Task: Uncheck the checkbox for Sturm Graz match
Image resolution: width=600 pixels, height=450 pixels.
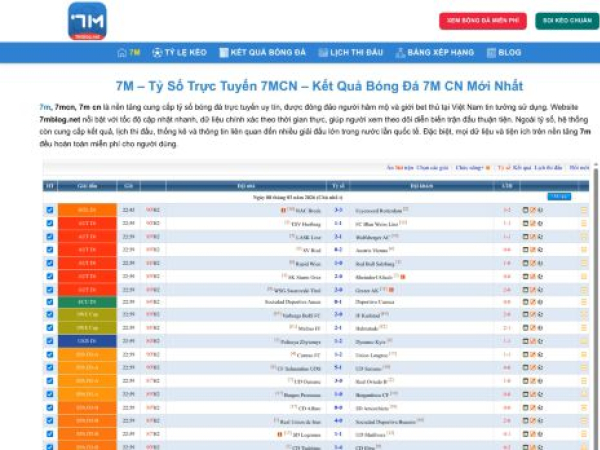Action: click(x=50, y=276)
